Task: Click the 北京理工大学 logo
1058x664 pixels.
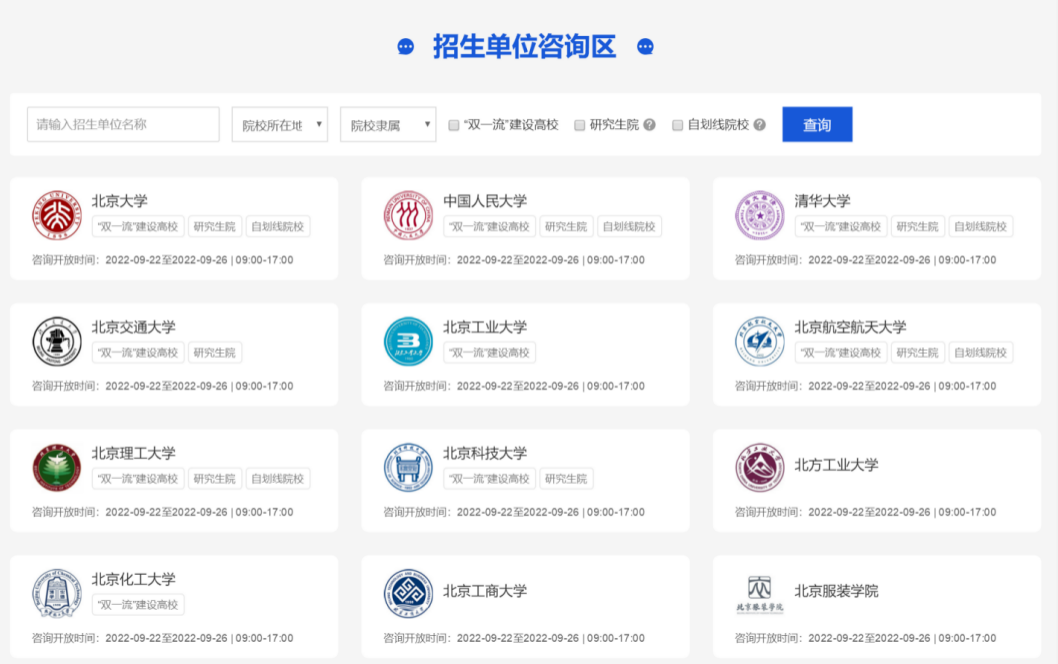Action: 57,468
